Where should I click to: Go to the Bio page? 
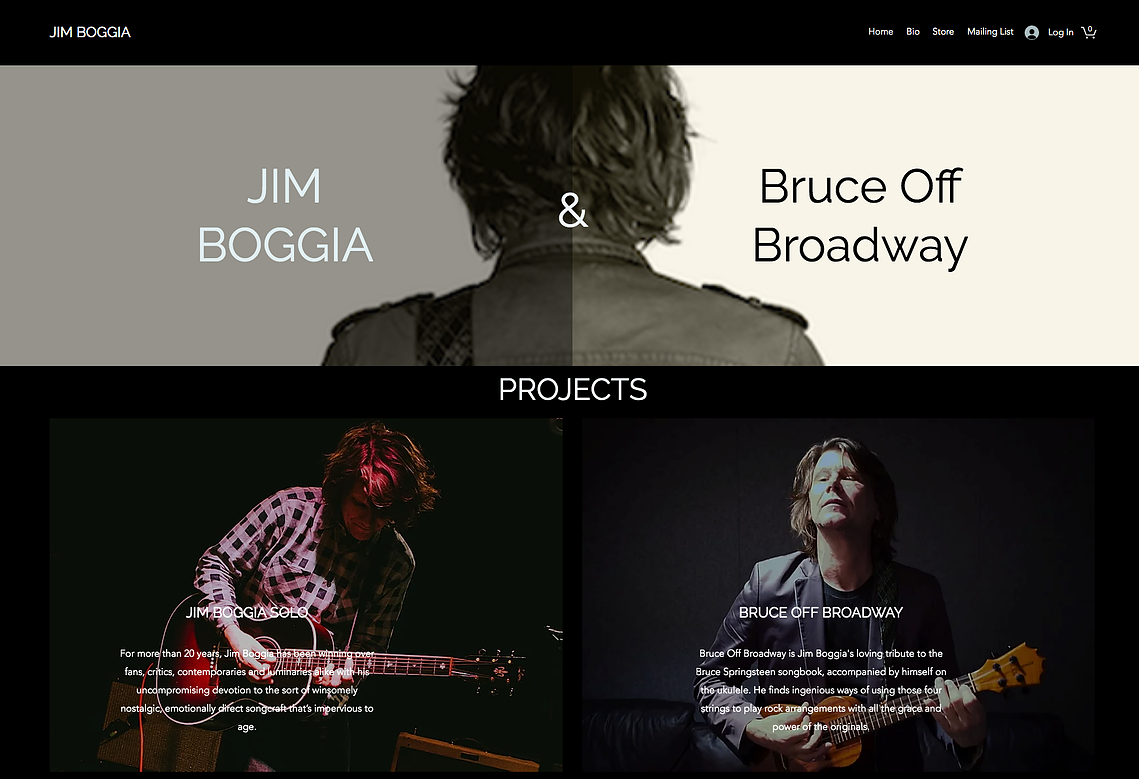(913, 32)
